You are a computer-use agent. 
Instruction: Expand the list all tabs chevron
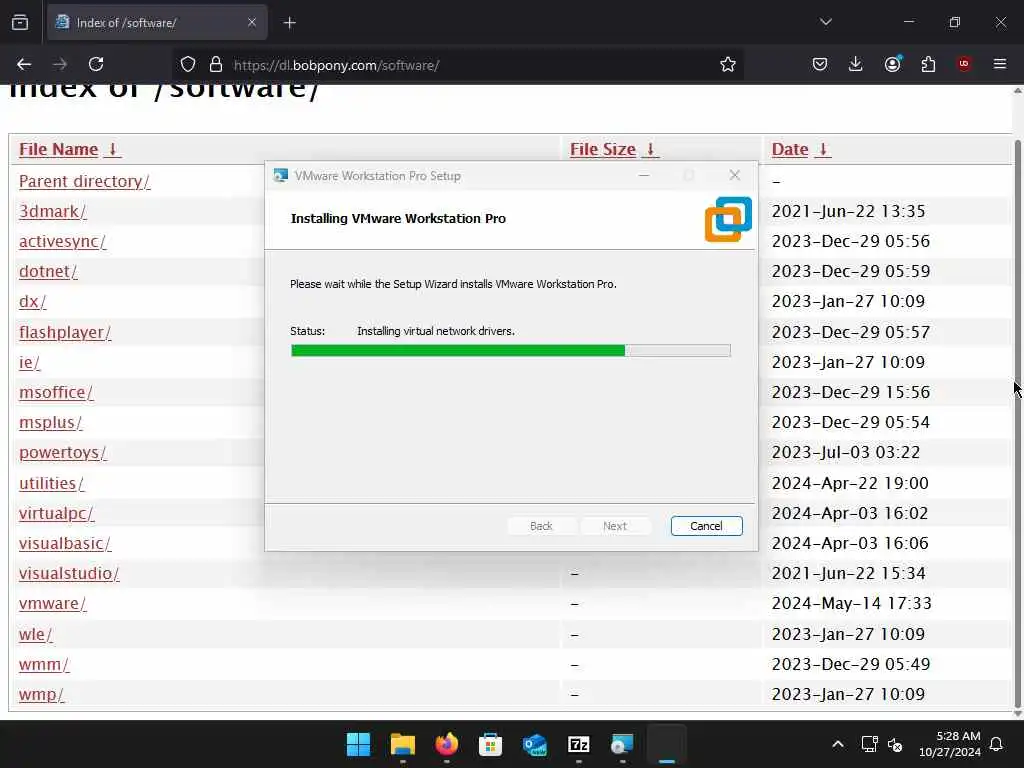(825, 22)
